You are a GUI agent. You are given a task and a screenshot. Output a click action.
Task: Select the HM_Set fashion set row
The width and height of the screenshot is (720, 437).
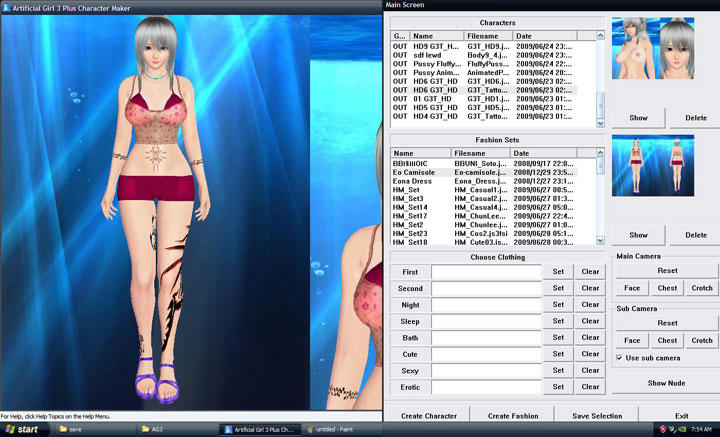[x=484, y=190]
